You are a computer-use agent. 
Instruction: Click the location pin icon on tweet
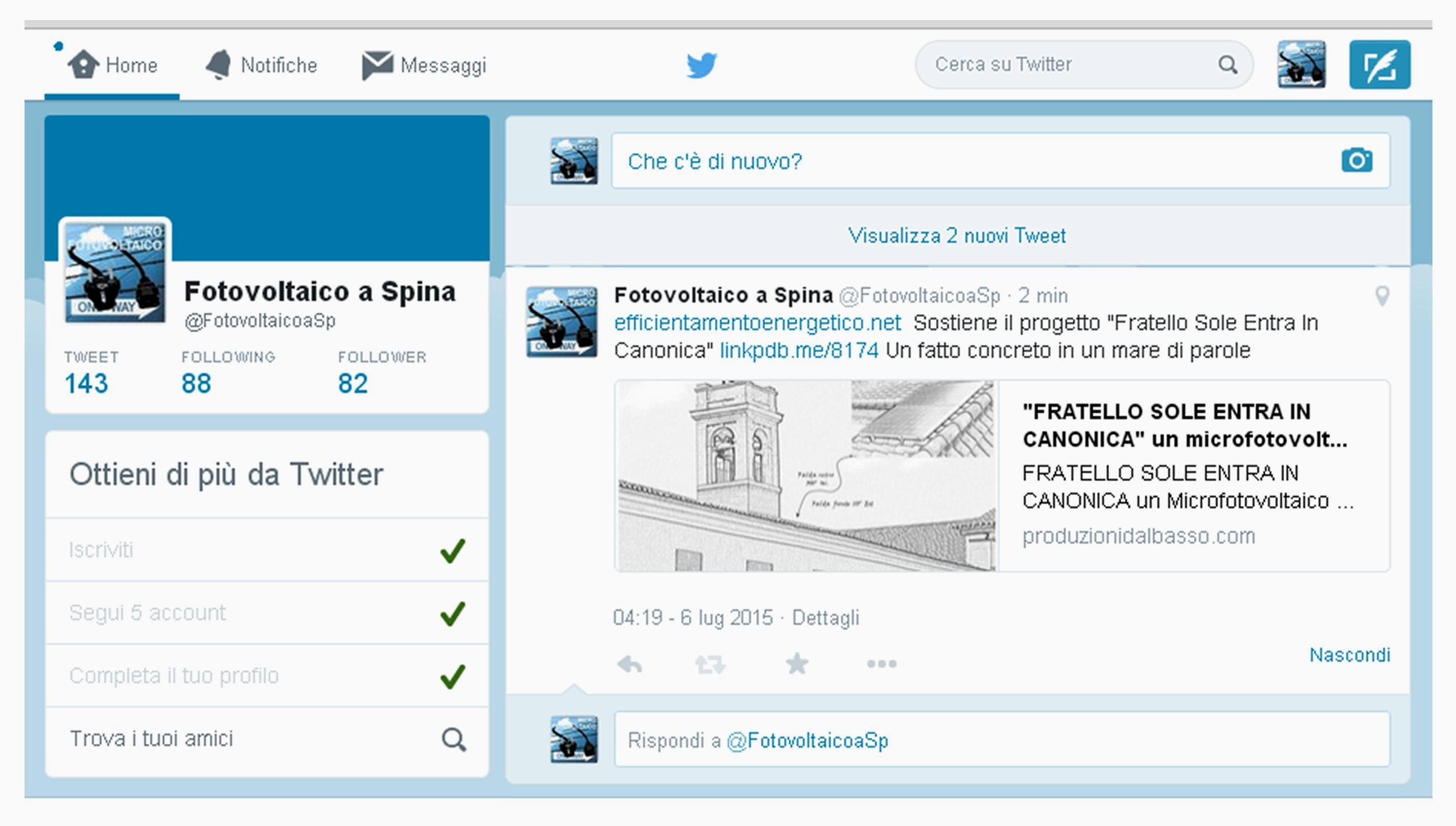tap(1382, 296)
